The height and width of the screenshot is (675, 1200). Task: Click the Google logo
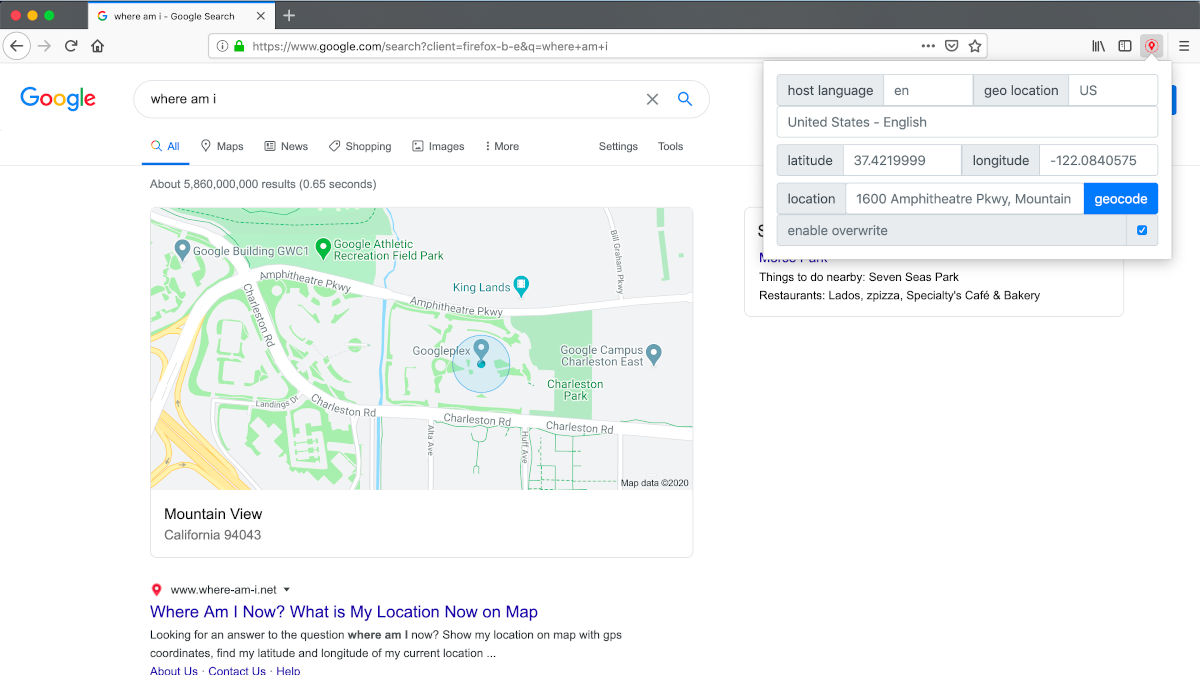point(58,98)
